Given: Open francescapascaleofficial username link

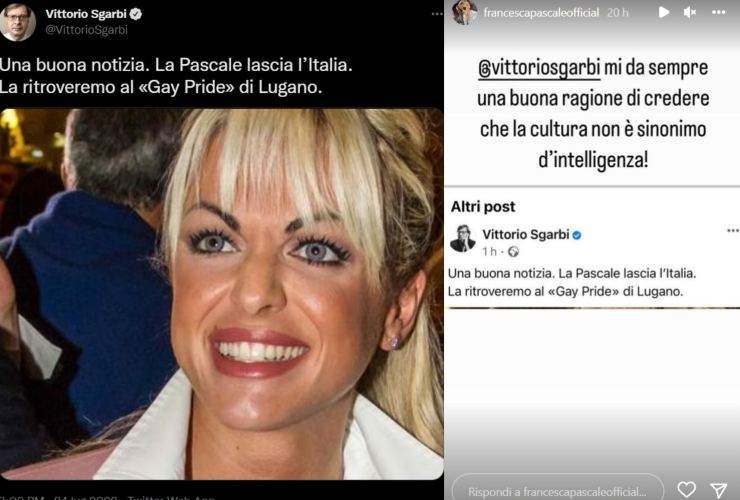Looking at the screenshot, I should [x=541, y=13].
